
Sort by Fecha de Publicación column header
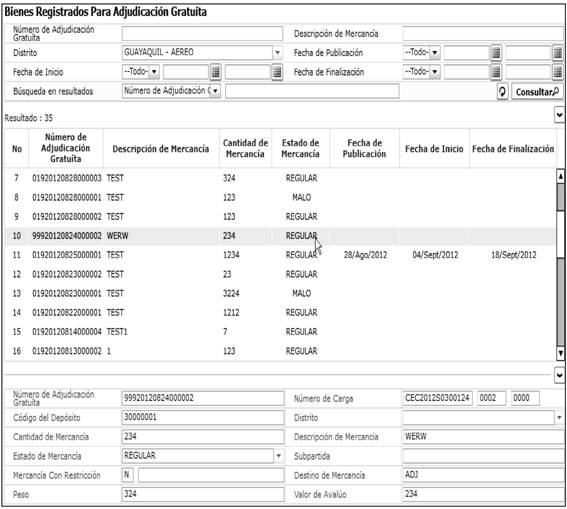point(364,148)
